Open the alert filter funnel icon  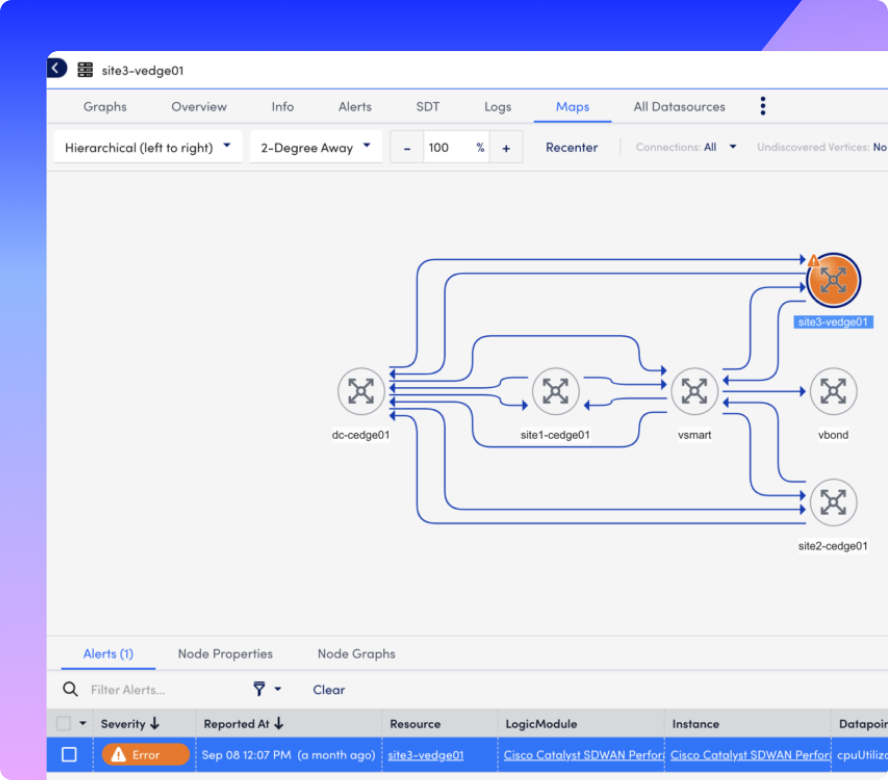pos(259,689)
